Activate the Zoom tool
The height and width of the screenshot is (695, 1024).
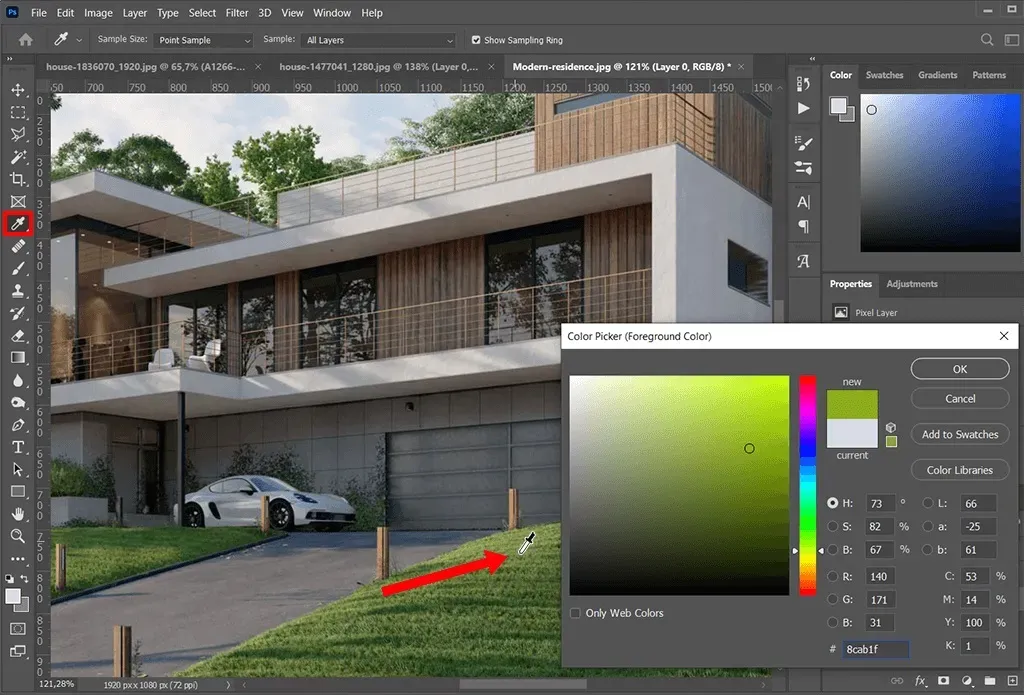[x=18, y=536]
